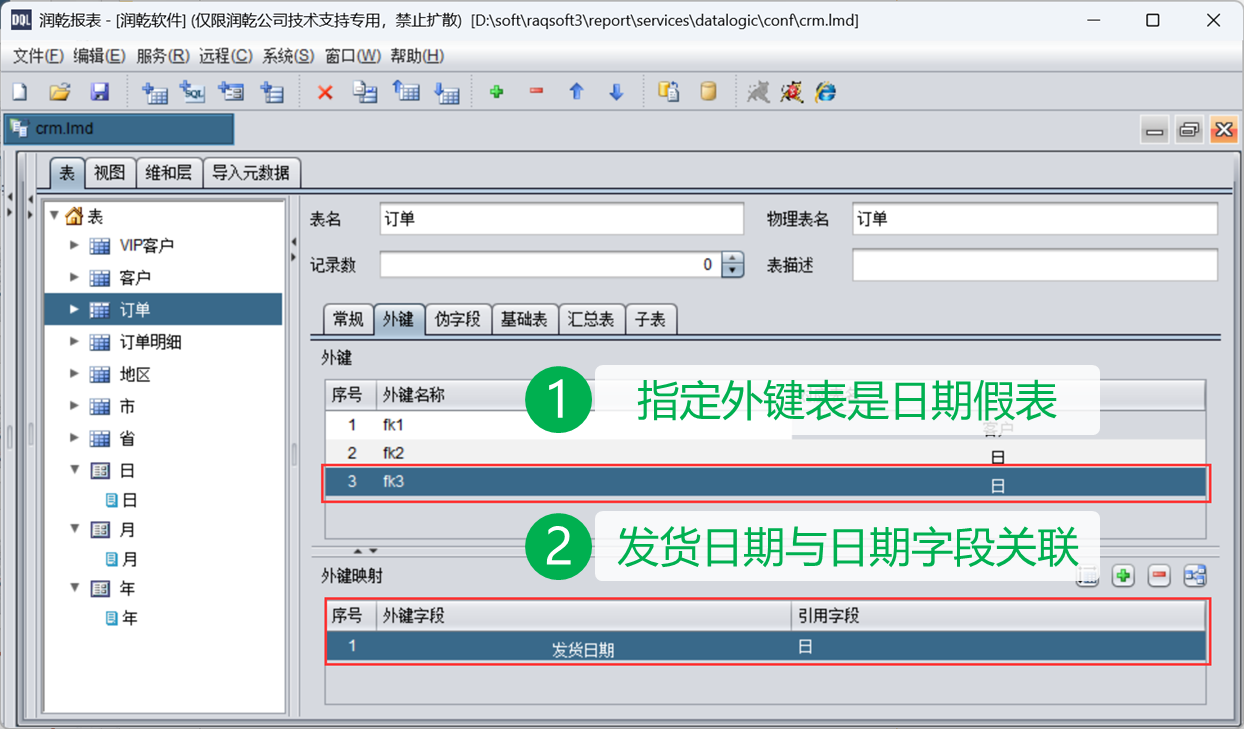Remove mapping row with 外键映射 red minus
Viewport: 1244px width, 729px height.
pos(1159,576)
